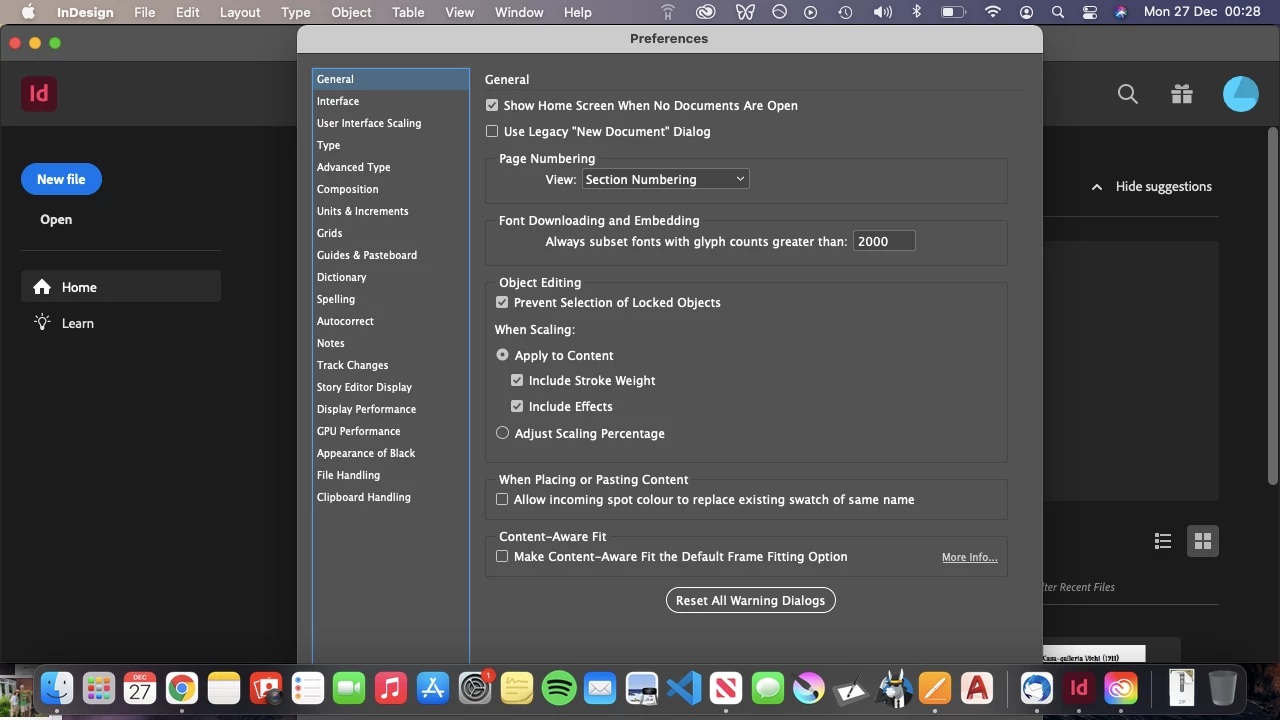This screenshot has width=1280, height=720.
Task: Click the Bluetooth menu bar icon
Action: point(917,12)
